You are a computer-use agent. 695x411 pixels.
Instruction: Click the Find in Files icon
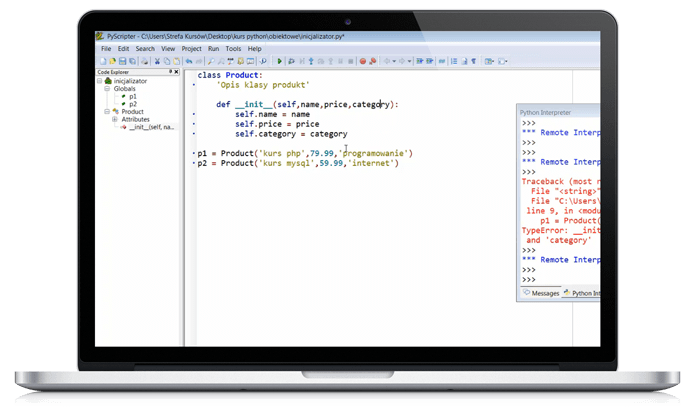point(241,61)
